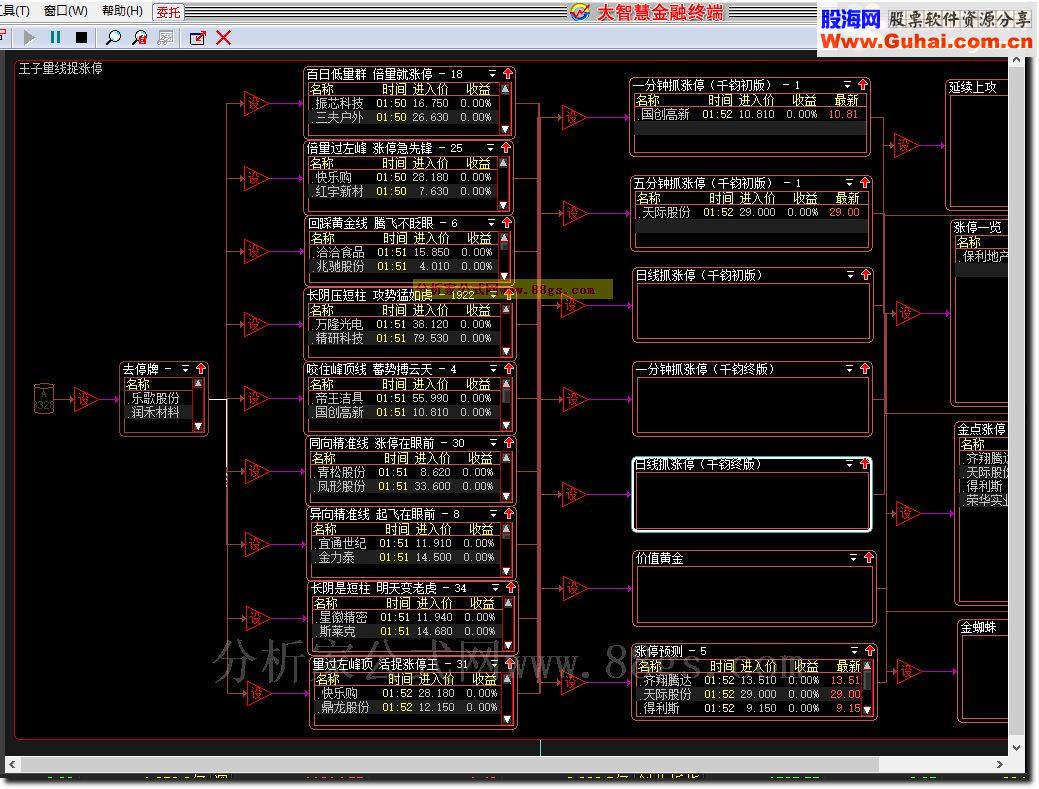The height and width of the screenshot is (789, 1039).
Task: Click the red X toolbar icon
Action: point(223,38)
